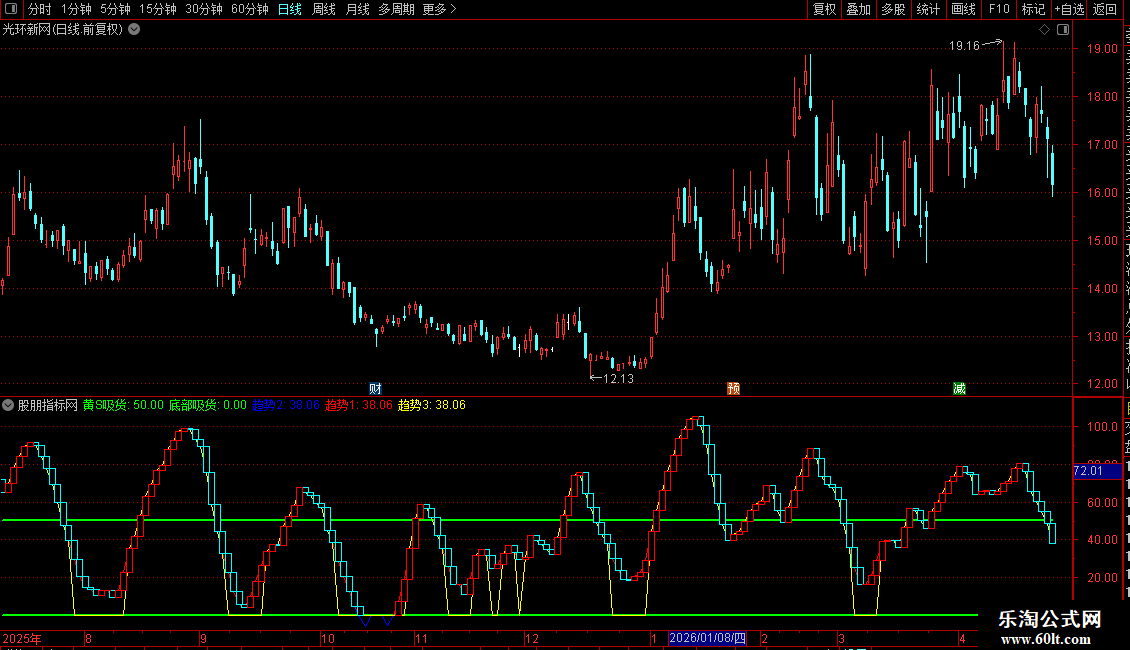Image resolution: width=1130 pixels, height=650 pixels.
Task: Open F10 company info
Action: point(999,9)
